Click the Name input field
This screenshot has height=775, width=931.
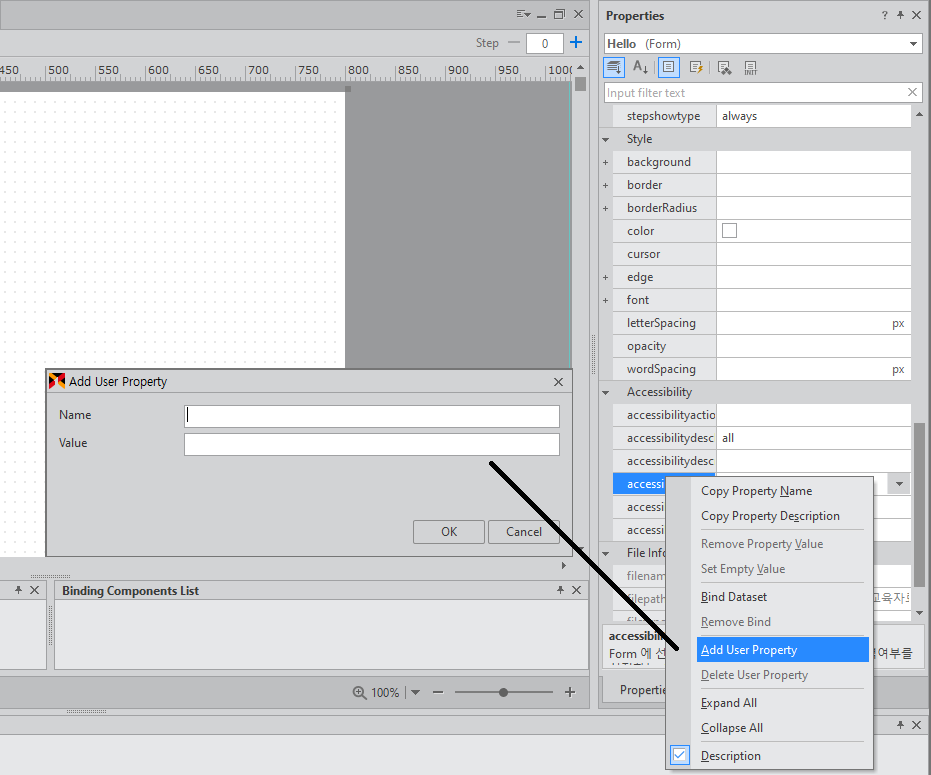(371, 416)
